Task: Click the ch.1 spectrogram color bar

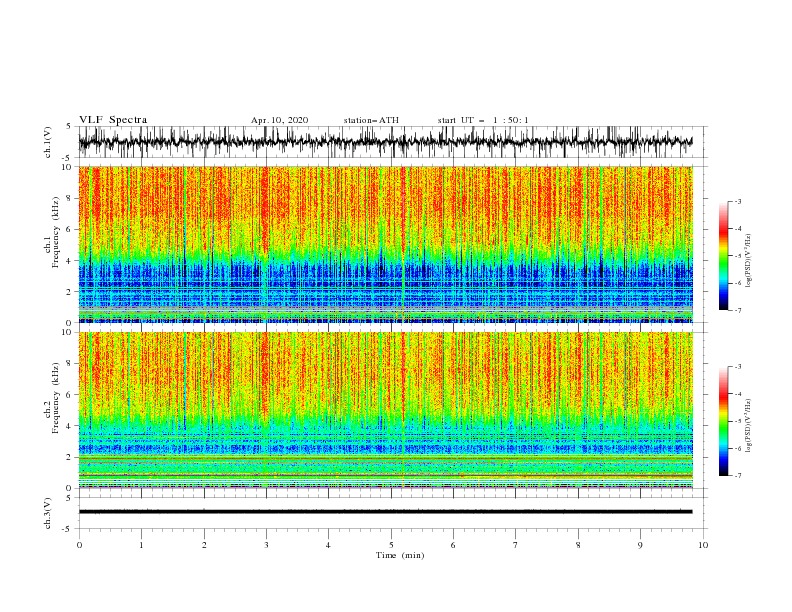Action: (x=723, y=256)
